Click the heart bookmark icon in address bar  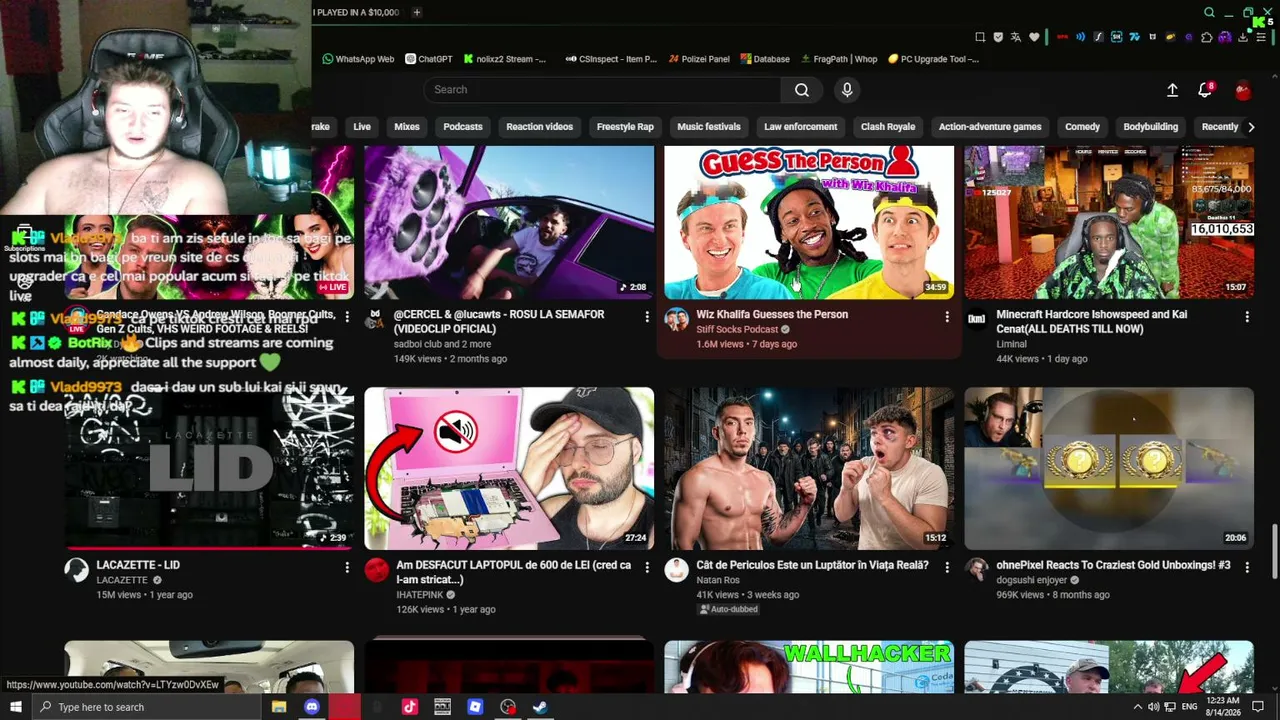(1034, 37)
